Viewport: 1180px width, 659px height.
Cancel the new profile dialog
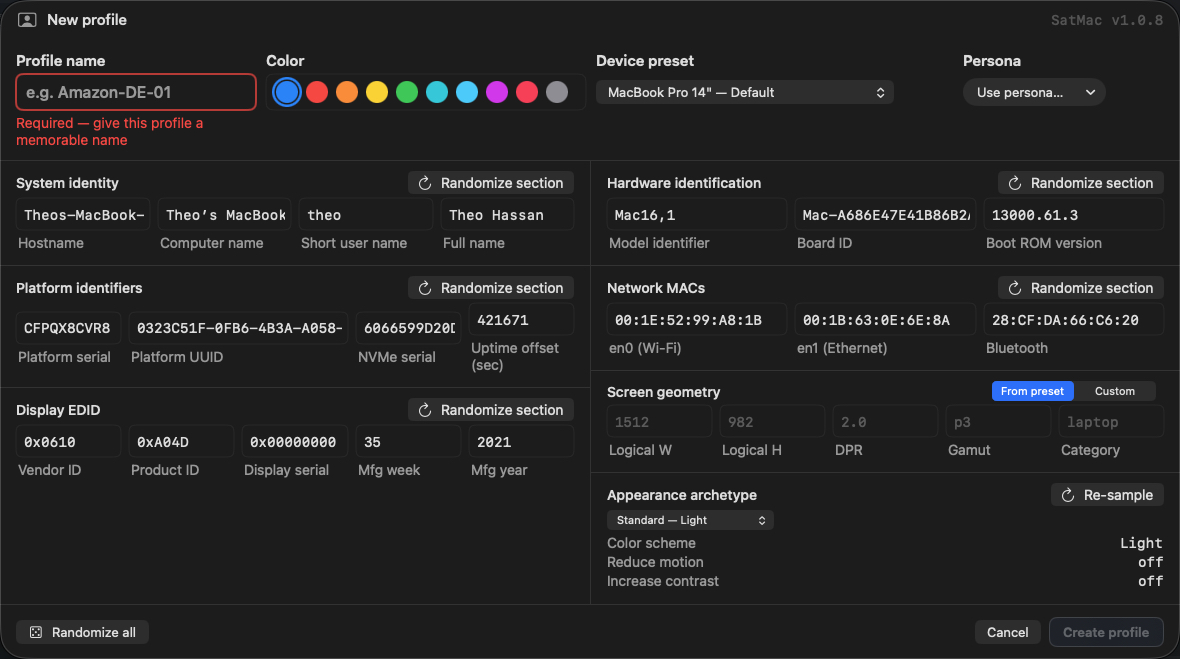coord(1008,633)
